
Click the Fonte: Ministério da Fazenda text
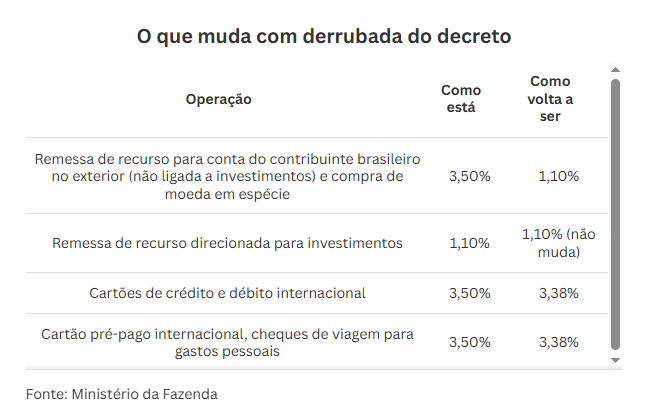tap(122, 394)
